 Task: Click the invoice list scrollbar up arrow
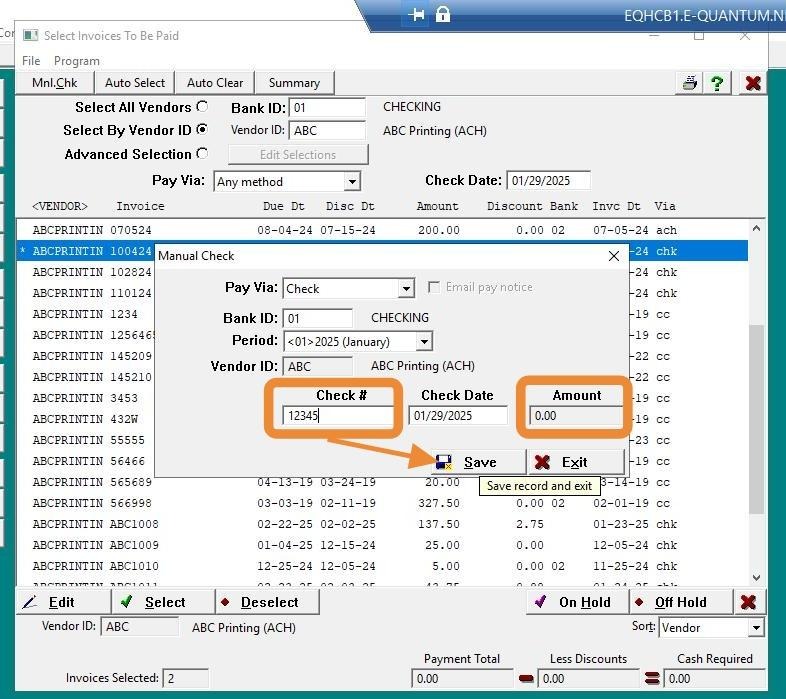coord(756,229)
